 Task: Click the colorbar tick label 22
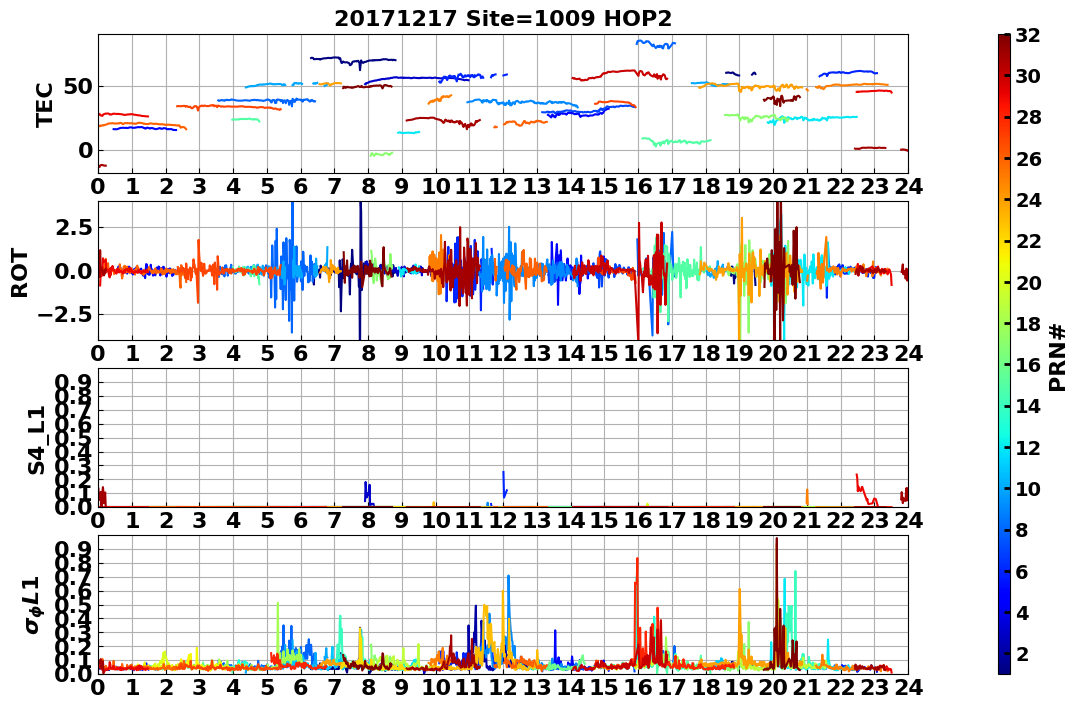1028,241
